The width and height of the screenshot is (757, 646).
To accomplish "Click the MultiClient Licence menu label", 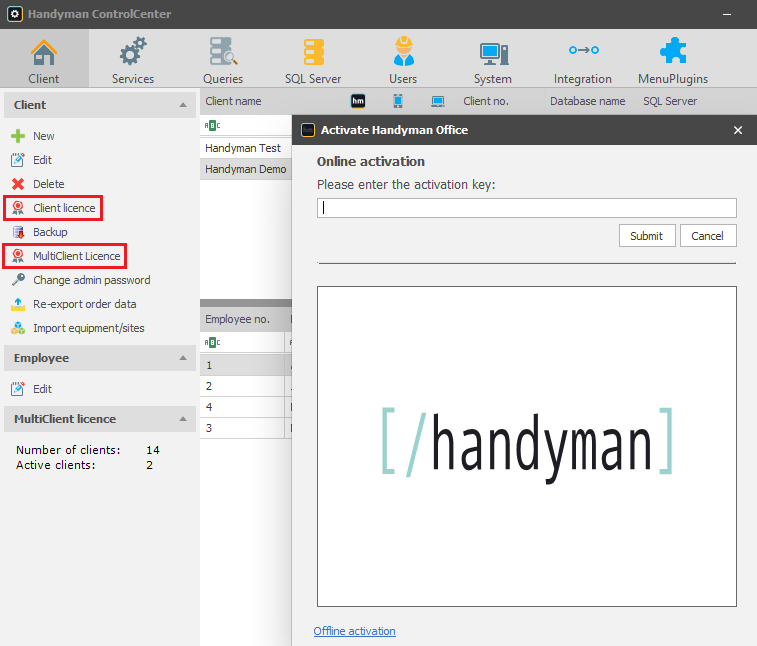I will click(77, 256).
